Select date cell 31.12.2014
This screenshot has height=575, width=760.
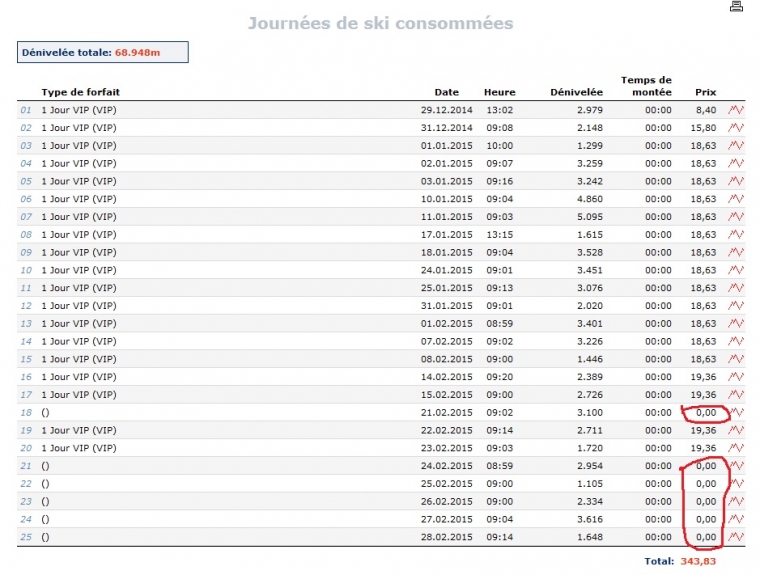[x=446, y=128]
